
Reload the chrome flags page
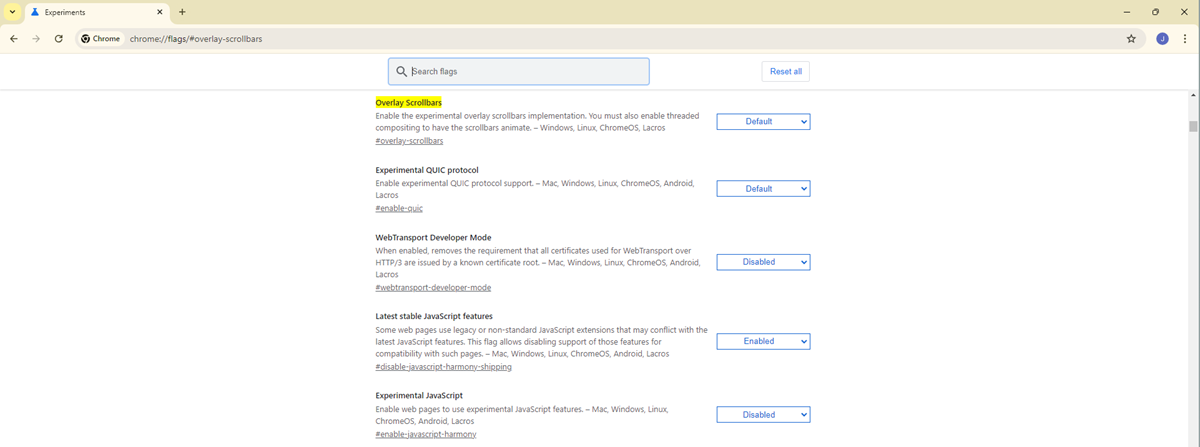[59, 39]
